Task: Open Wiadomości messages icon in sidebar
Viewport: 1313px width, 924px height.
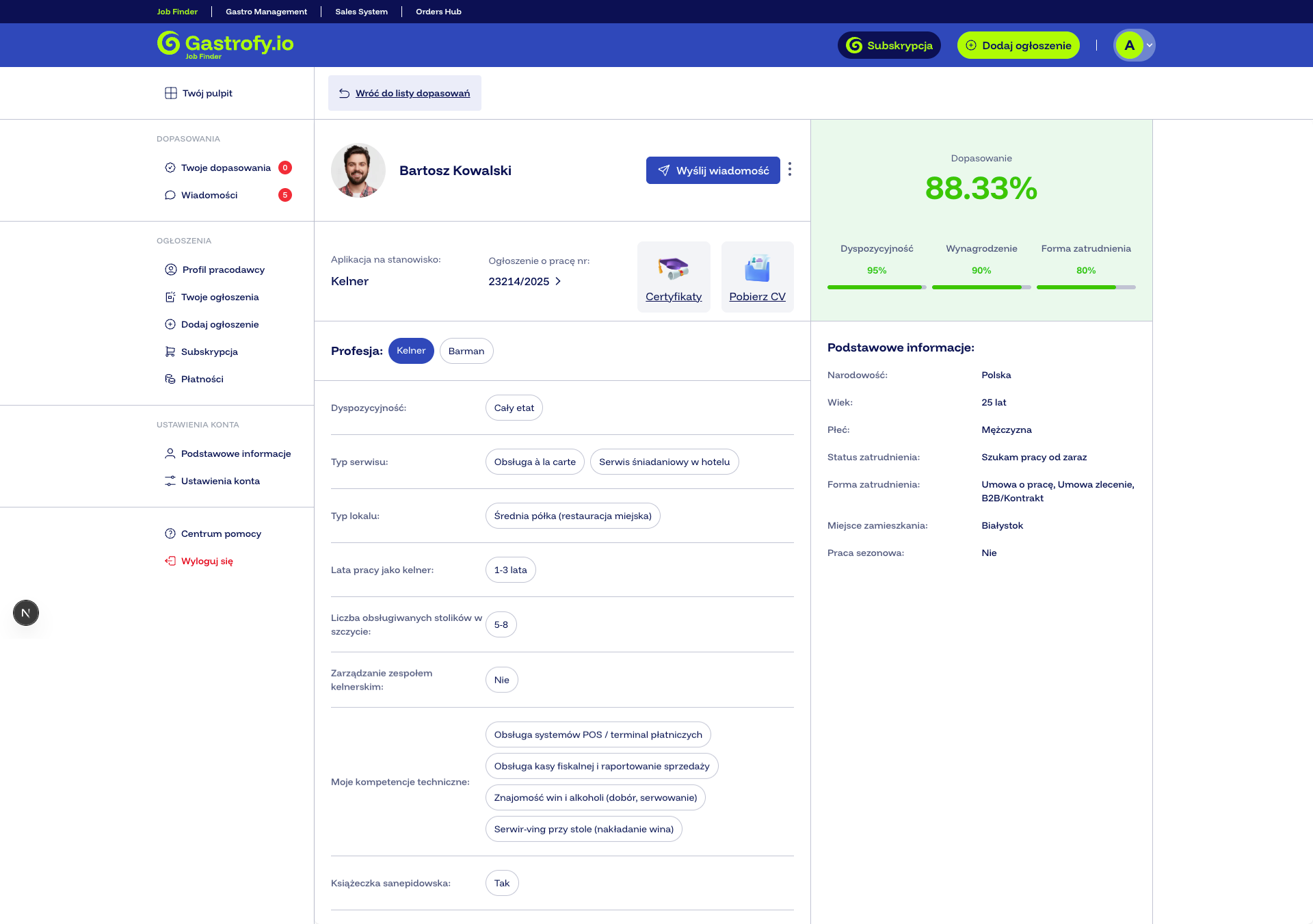Action: click(x=170, y=195)
